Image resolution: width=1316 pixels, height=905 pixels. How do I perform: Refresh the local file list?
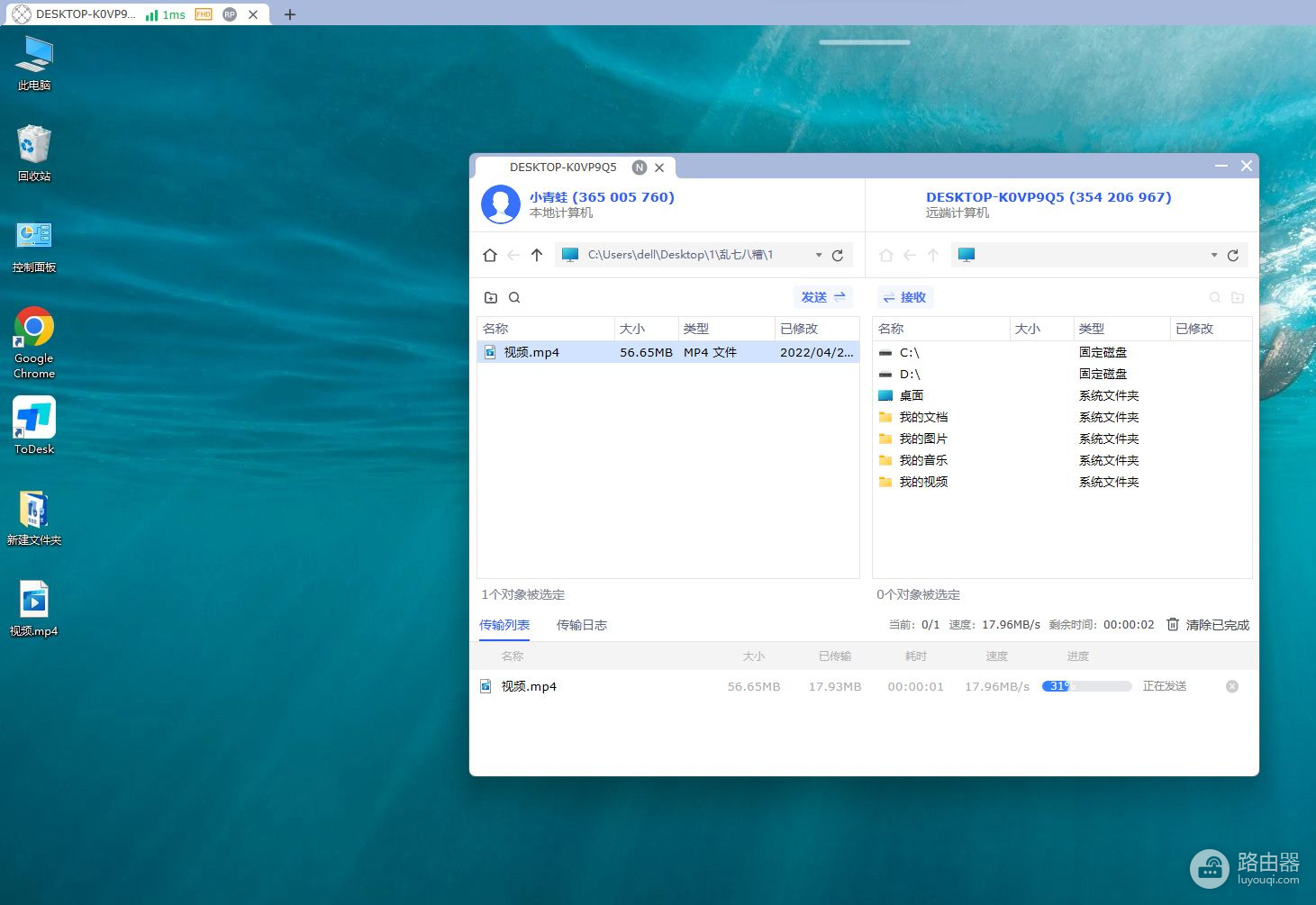pos(838,256)
